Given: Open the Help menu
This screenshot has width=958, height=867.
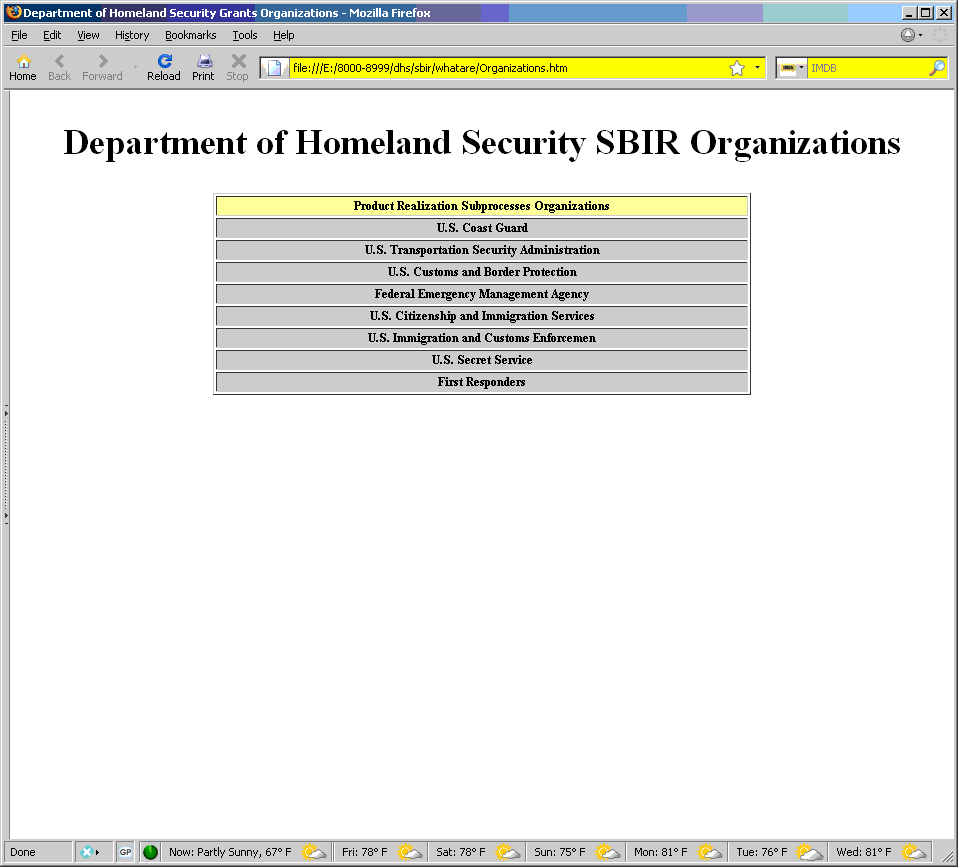Looking at the screenshot, I should tap(283, 35).
